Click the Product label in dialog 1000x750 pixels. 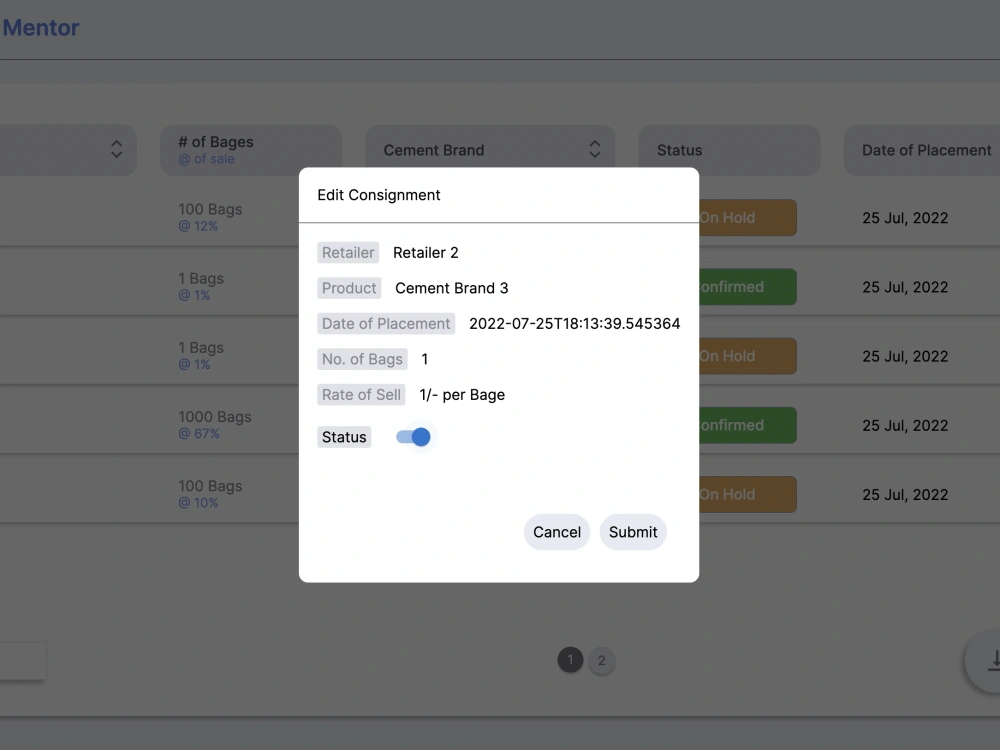(x=349, y=288)
